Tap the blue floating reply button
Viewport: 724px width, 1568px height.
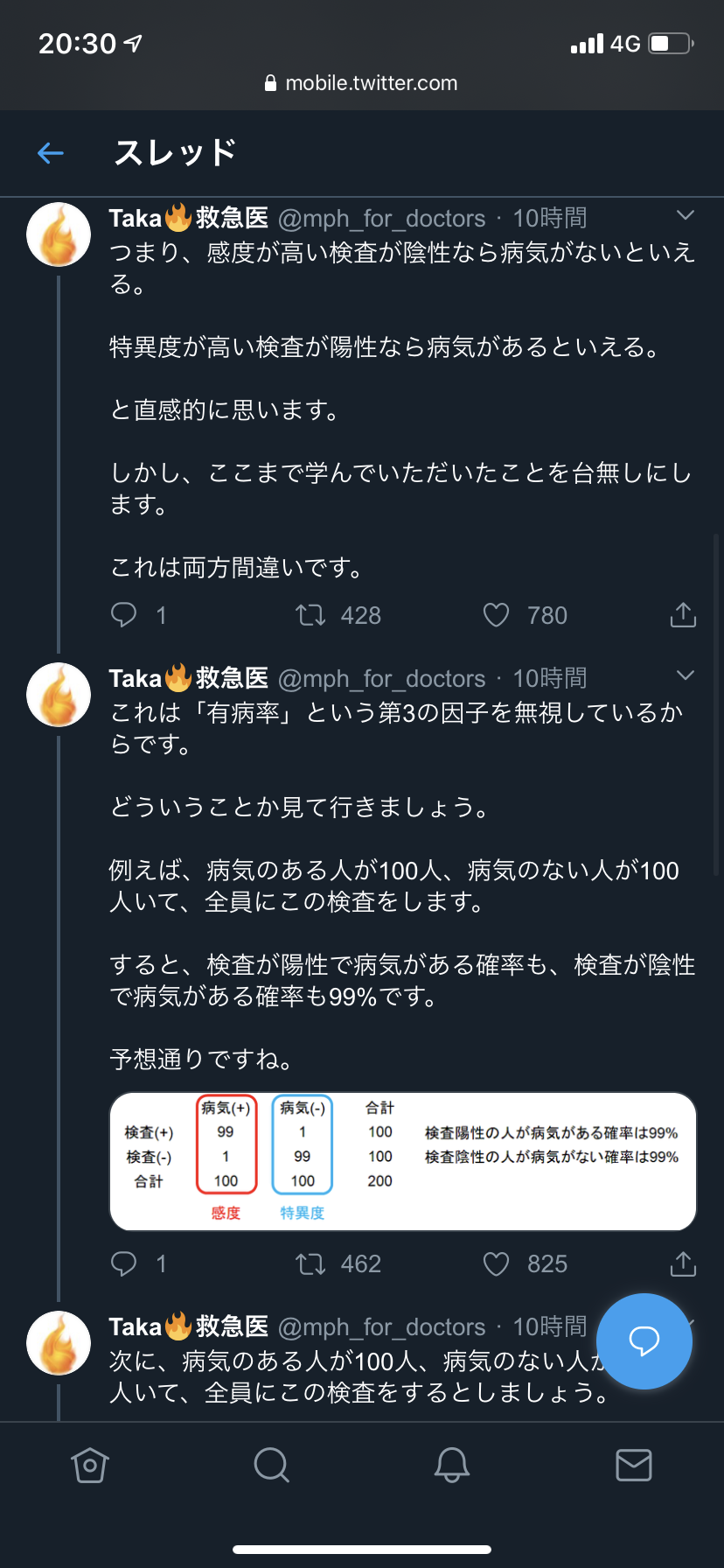coord(644,1340)
